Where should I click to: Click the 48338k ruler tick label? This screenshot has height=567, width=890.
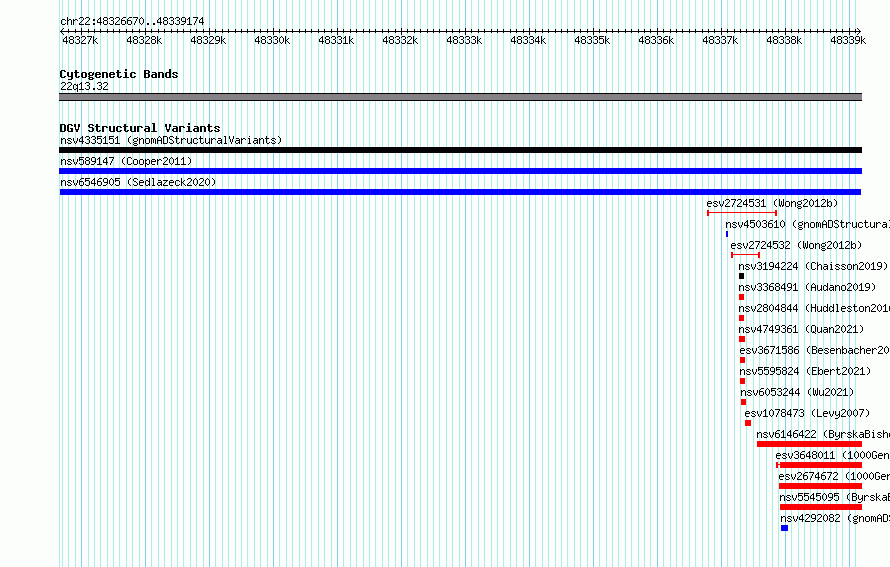coord(784,40)
